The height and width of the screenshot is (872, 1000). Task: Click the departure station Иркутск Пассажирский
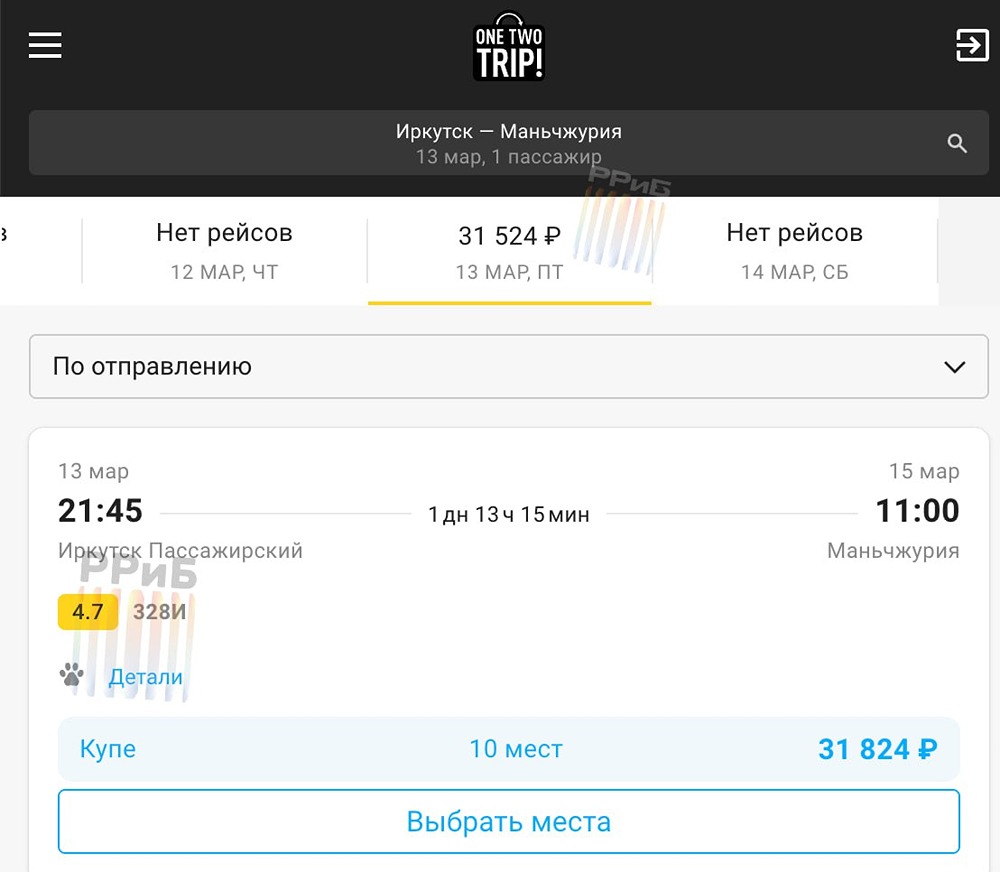(x=180, y=551)
